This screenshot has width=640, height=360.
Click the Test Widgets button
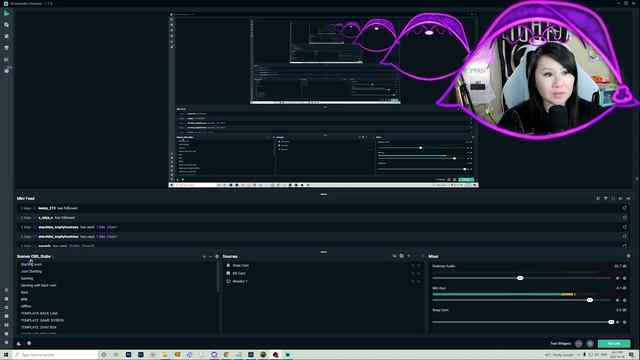pos(560,344)
